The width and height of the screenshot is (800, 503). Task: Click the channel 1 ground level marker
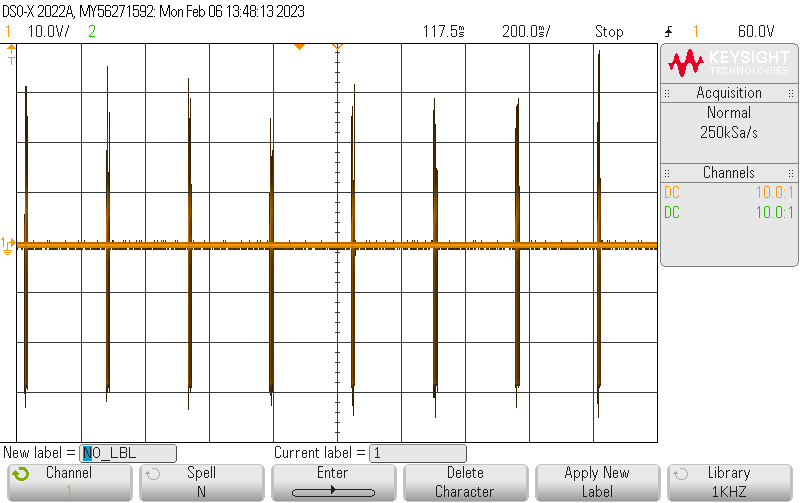click(x=8, y=245)
